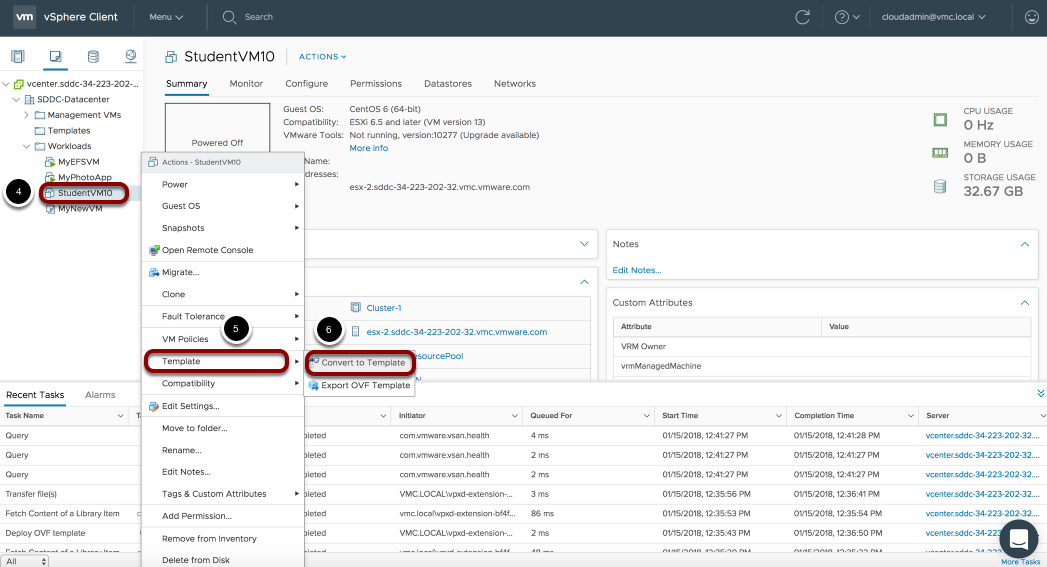Switch to the Configure tab

(306, 84)
